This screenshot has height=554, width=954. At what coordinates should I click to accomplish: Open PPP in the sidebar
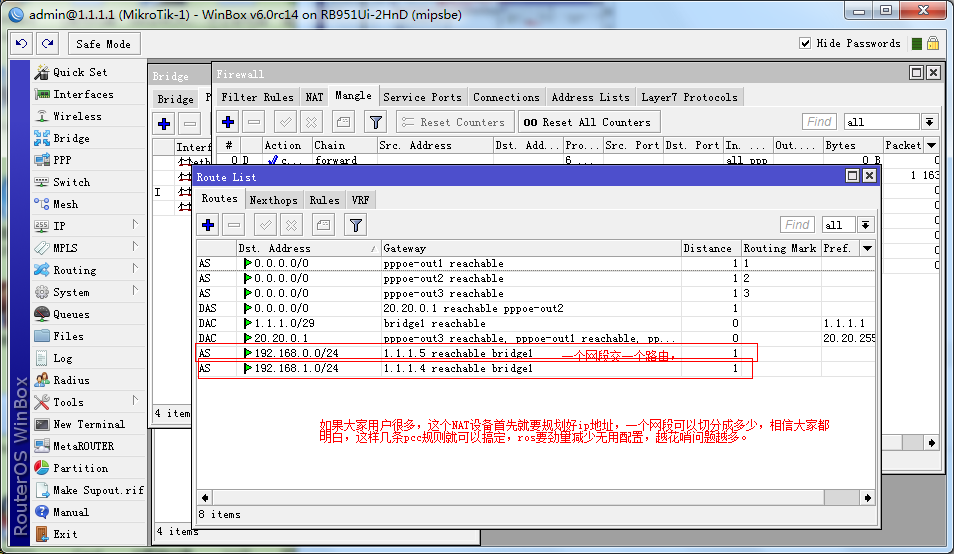[x=62, y=160]
